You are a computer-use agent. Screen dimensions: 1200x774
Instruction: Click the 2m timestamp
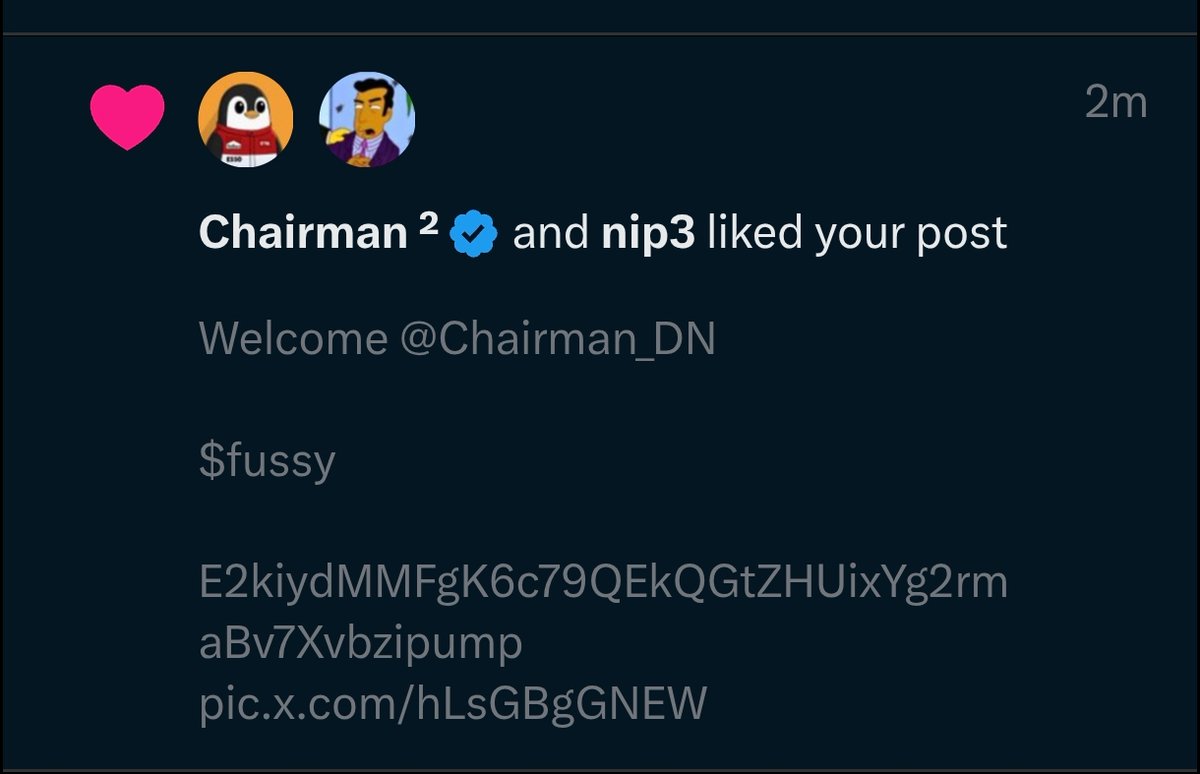1115,102
